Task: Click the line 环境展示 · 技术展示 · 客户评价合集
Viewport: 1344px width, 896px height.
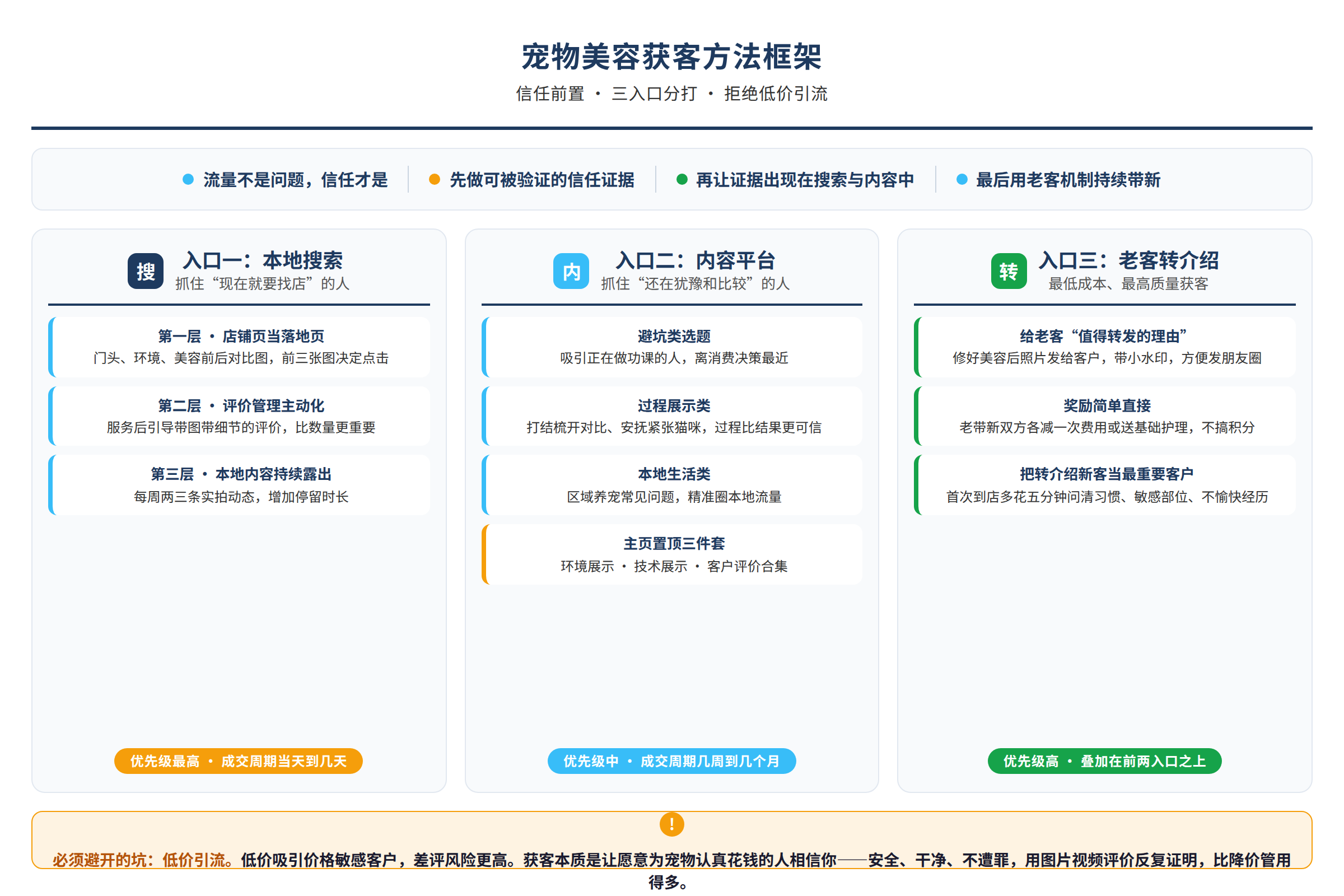Action: click(674, 566)
